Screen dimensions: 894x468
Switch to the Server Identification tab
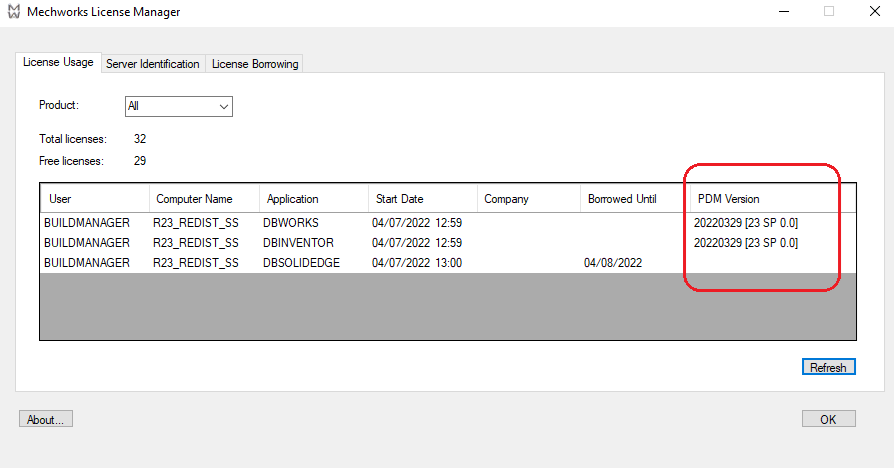[x=153, y=64]
